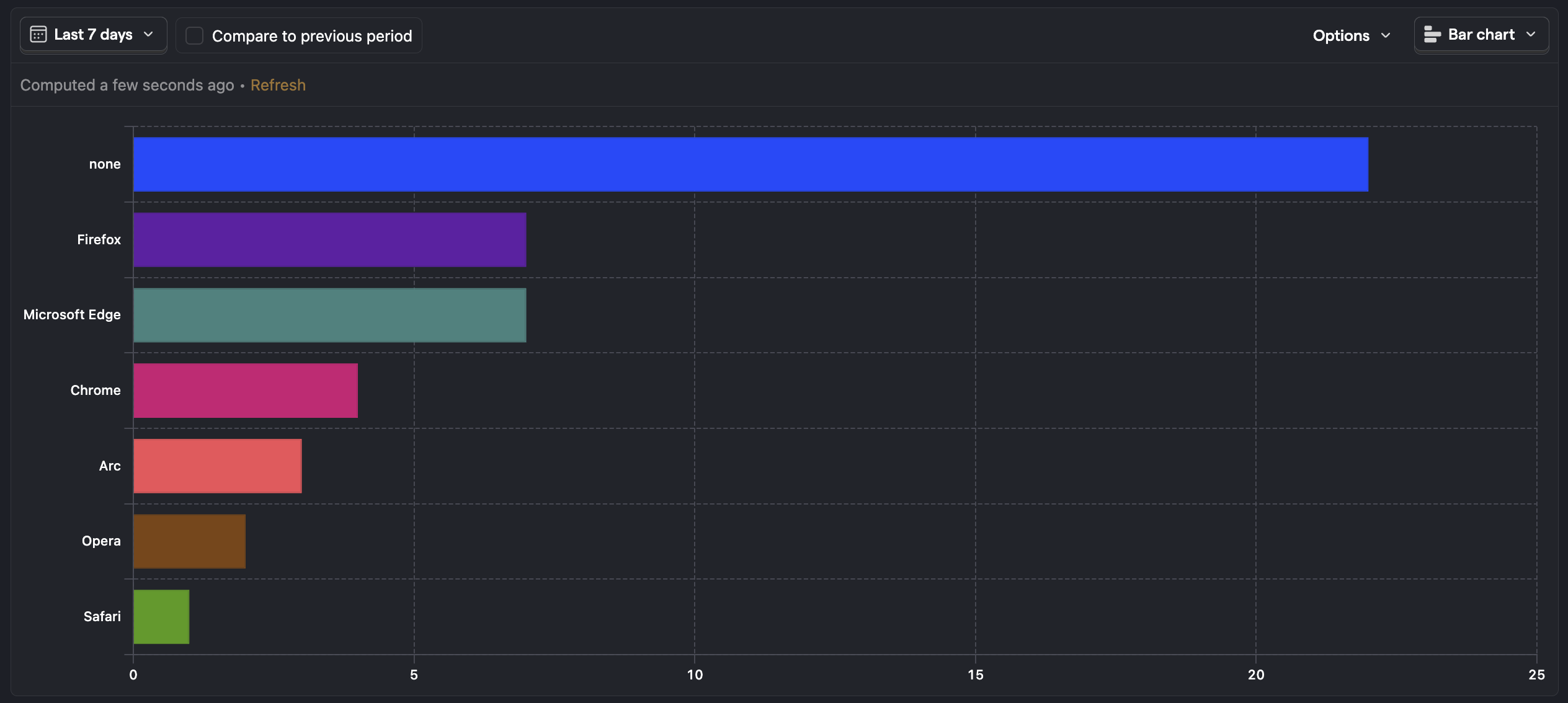This screenshot has width=1568, height=703.
Task: Click the pink Chrome bar
Action: pos(246,391)
